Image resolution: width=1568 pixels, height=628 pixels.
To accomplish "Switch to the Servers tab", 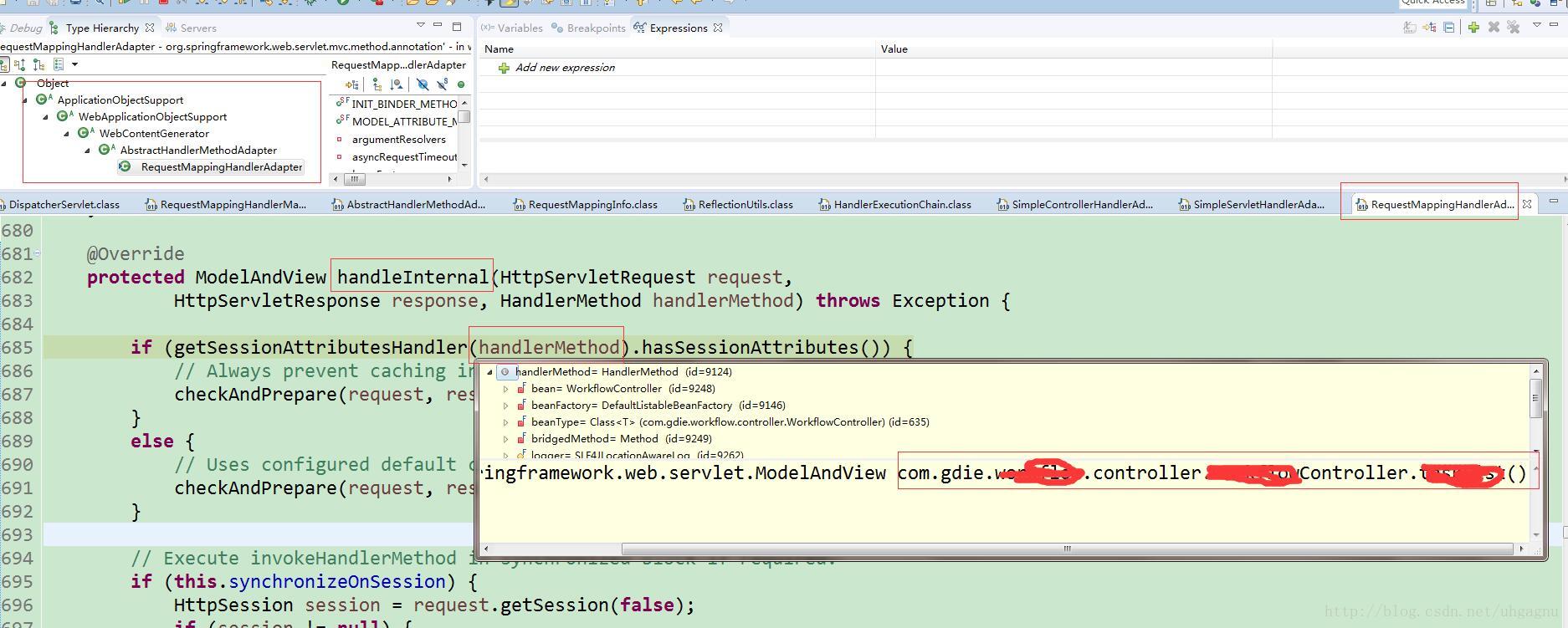I will [192, 28].
